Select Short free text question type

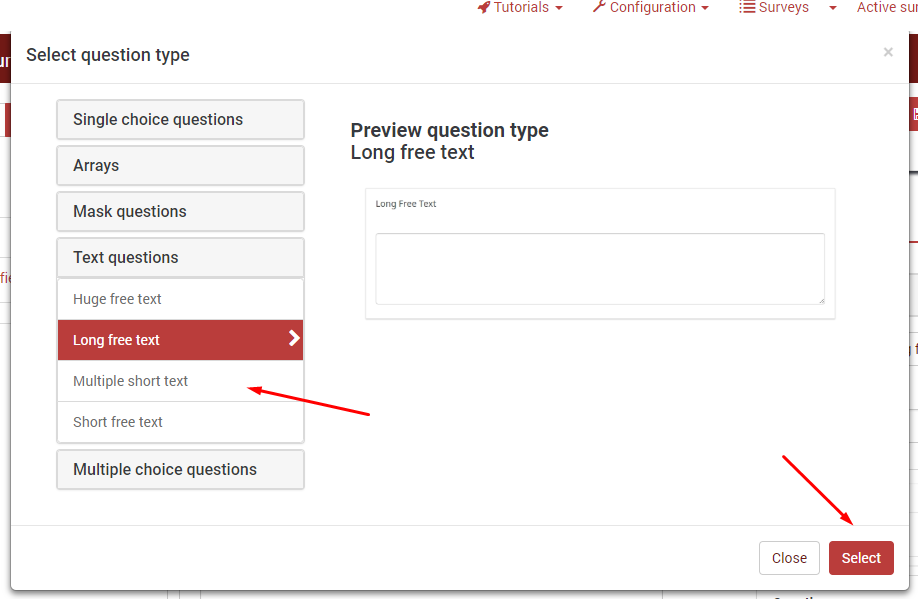click(180, 422)
